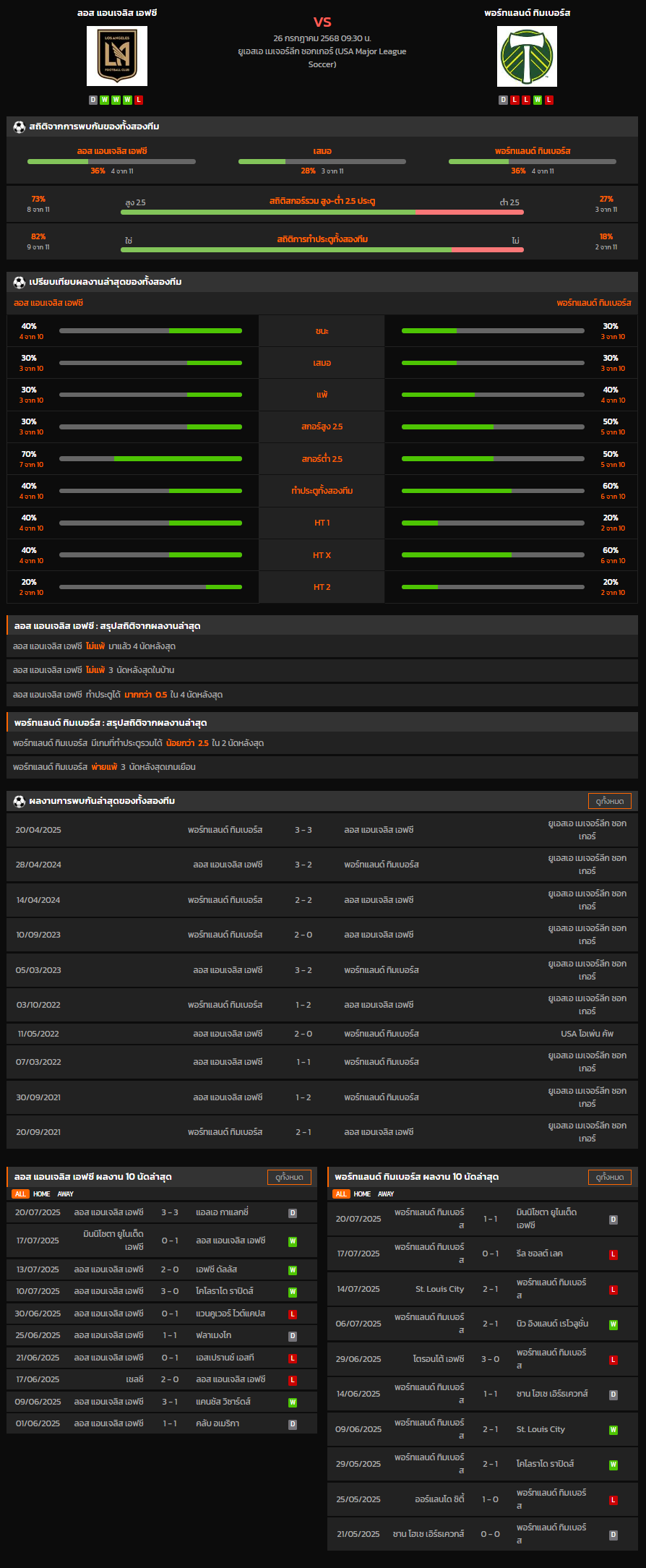Click the 20/09/2021 head-to-head row date

[x=38, y=1132]
